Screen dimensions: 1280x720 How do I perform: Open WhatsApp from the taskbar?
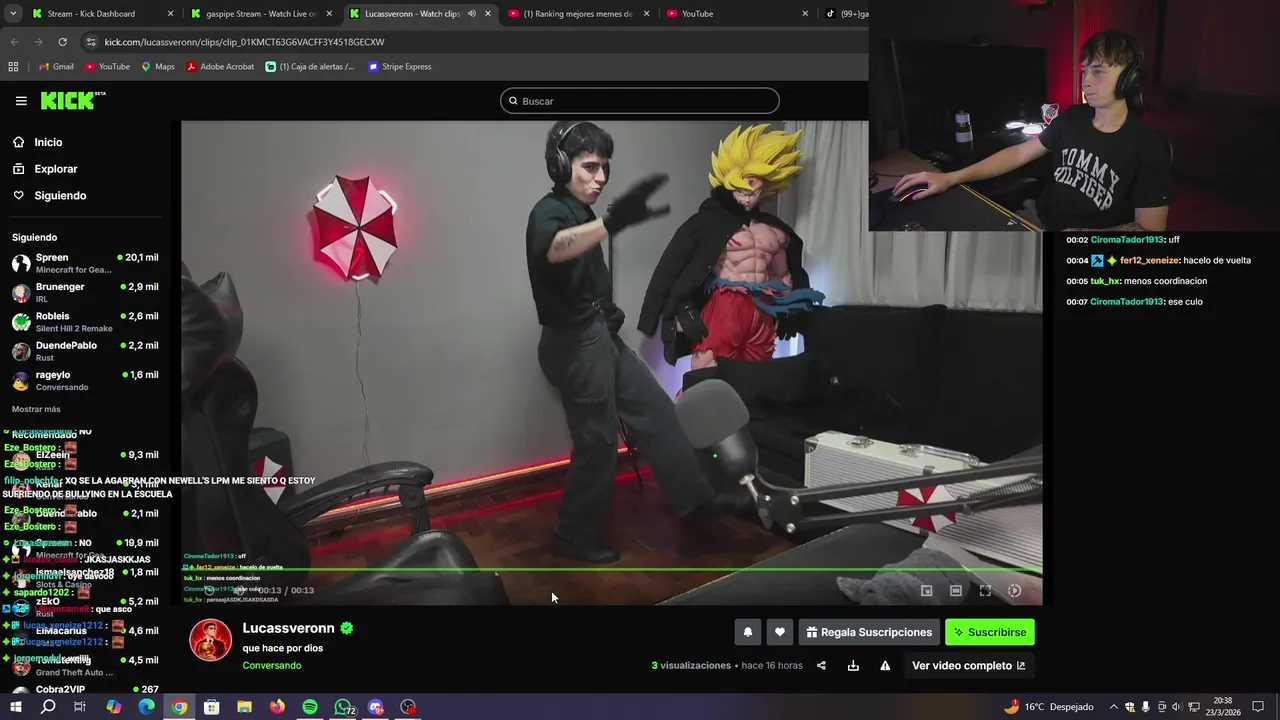tap(343, 707)
